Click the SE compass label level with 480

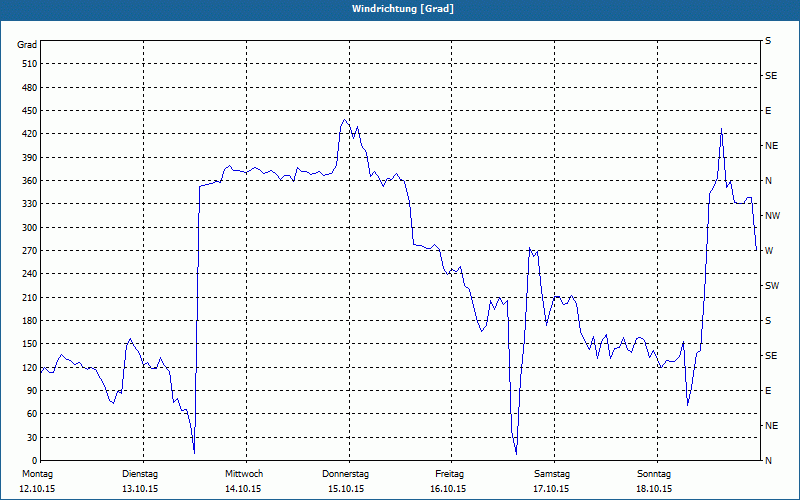click(771, 76)
